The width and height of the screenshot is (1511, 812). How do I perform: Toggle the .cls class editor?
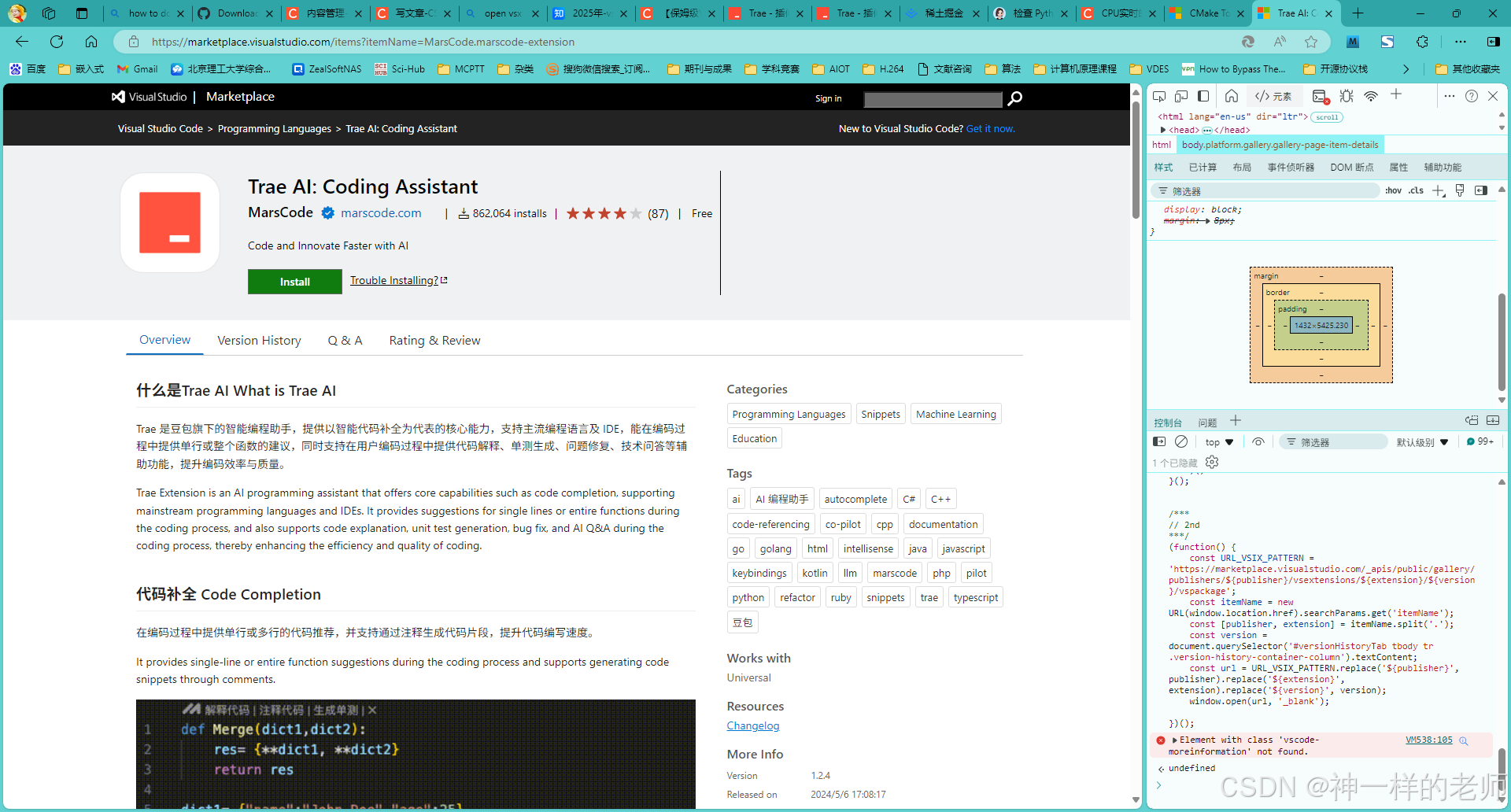[1417, 190]
